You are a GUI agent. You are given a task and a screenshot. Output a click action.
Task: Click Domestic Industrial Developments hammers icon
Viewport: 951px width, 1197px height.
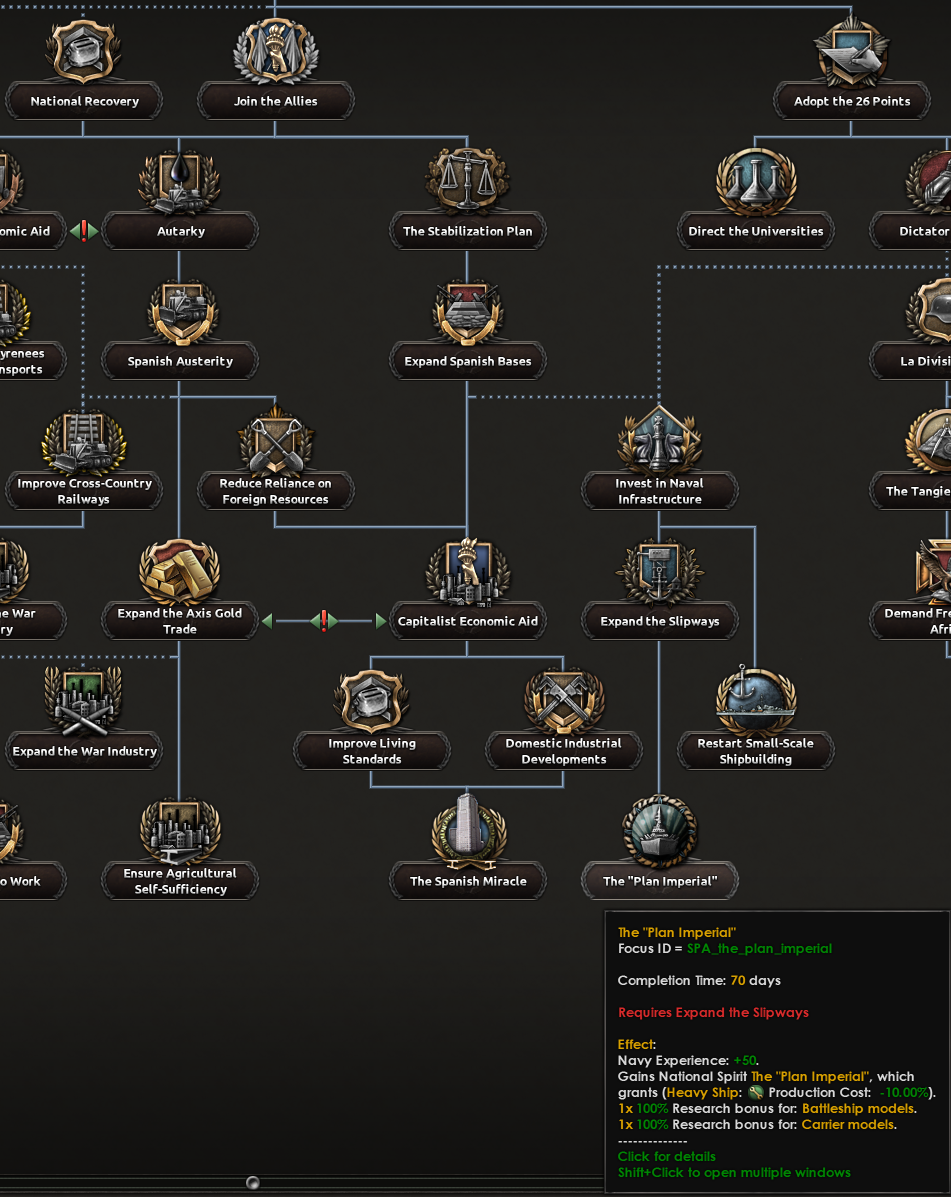click(564, 701)
